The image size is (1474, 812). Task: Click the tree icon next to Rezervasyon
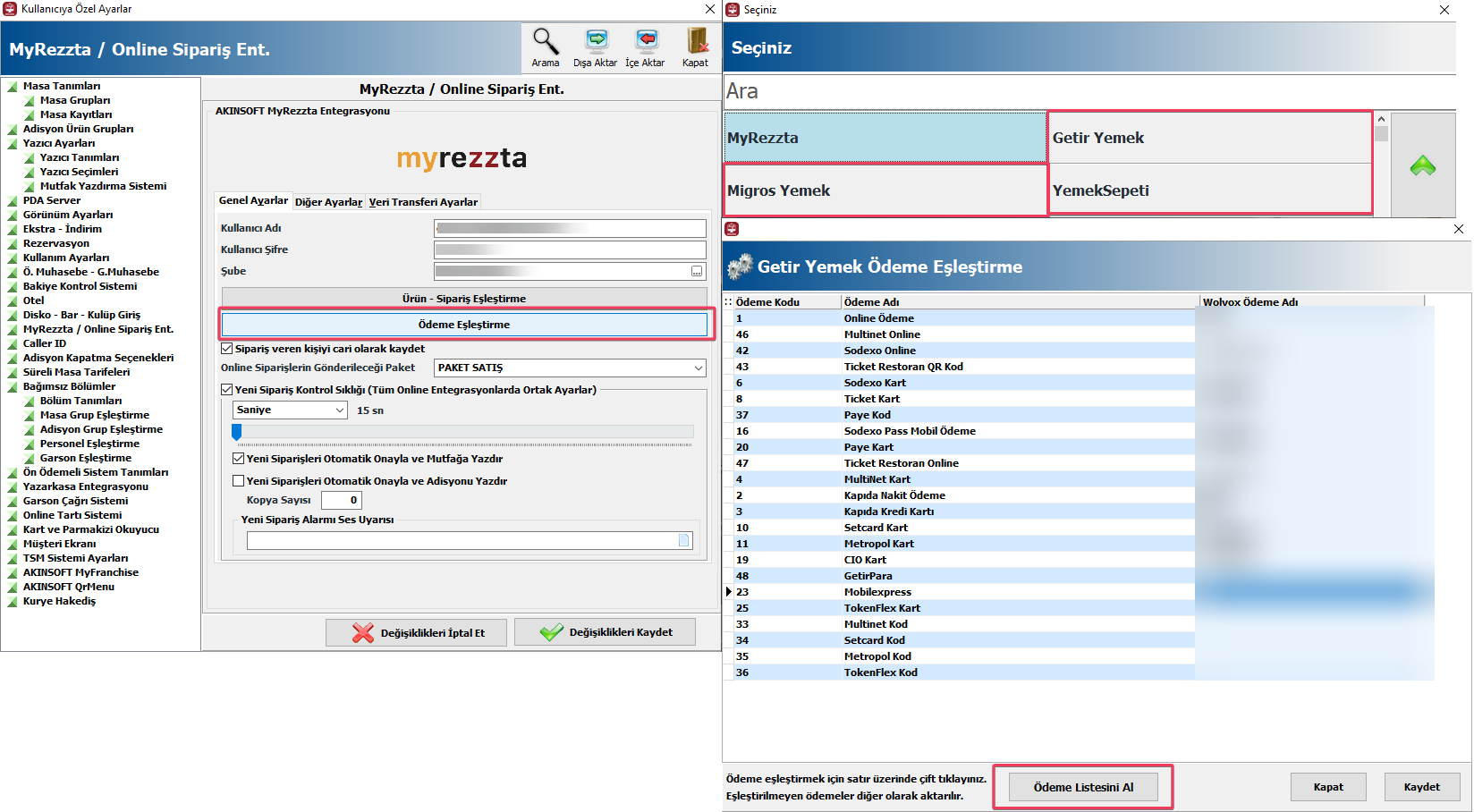(13, 244)
